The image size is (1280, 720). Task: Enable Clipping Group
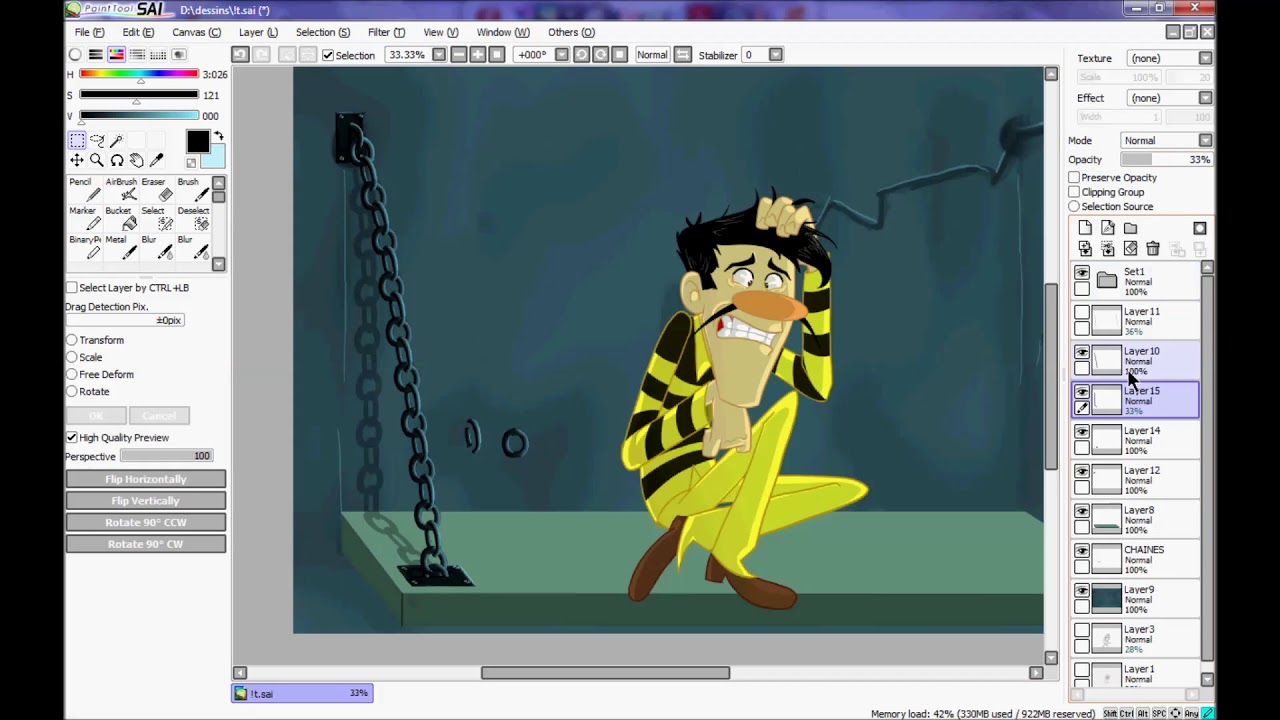(x=1074, y=192)
